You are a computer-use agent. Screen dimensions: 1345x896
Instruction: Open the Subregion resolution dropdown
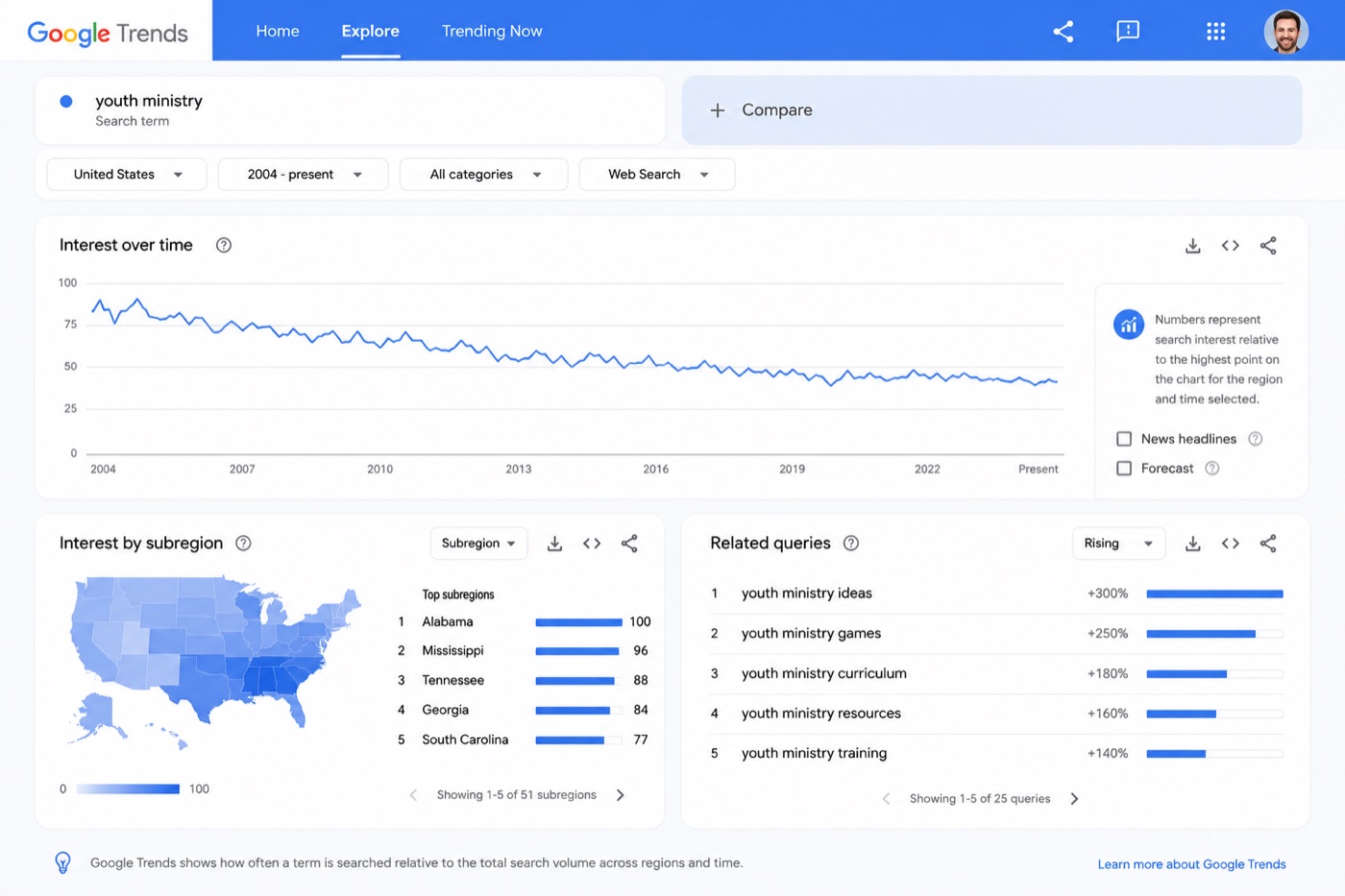478,544
